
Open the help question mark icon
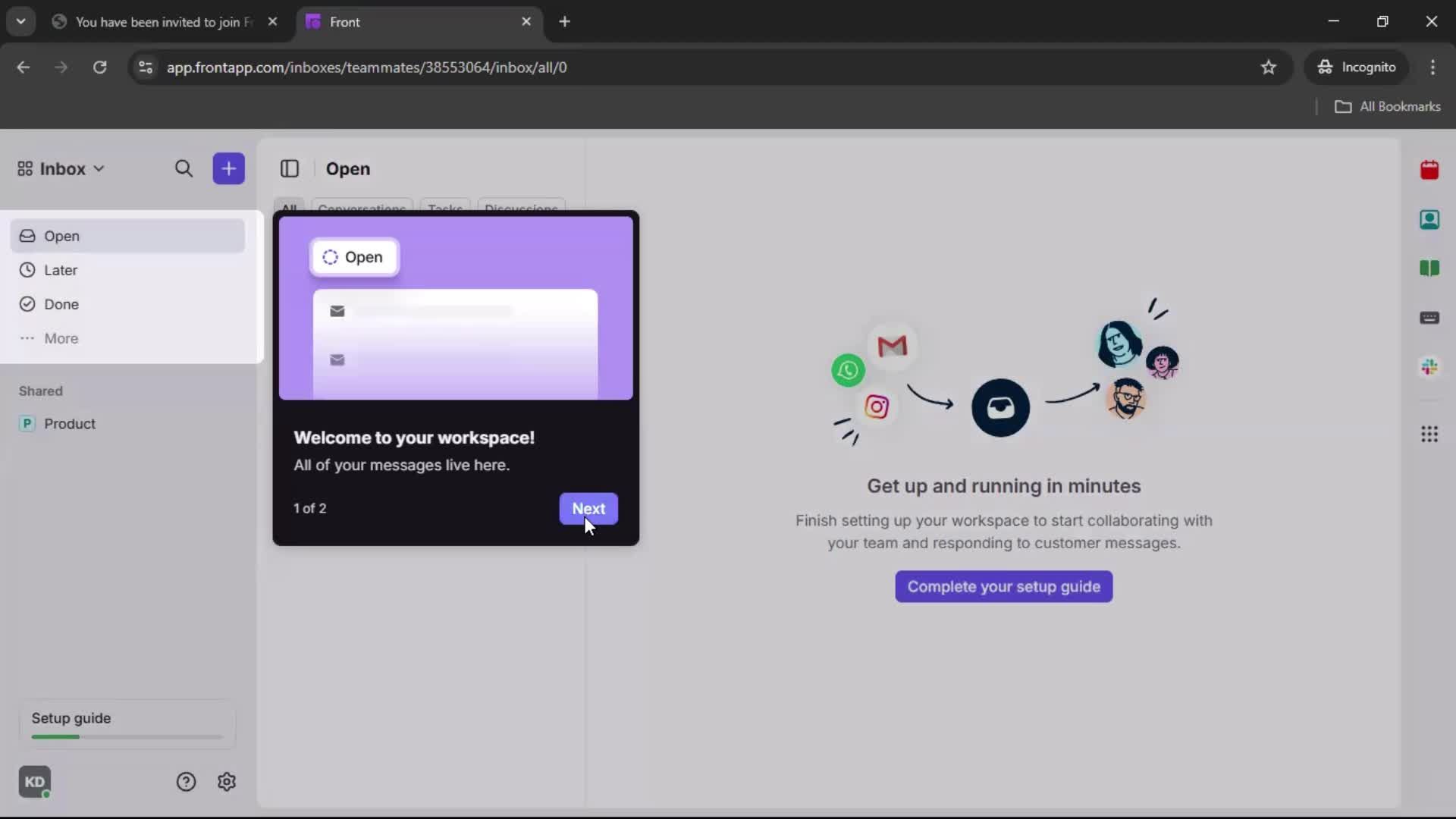(186, 782)
